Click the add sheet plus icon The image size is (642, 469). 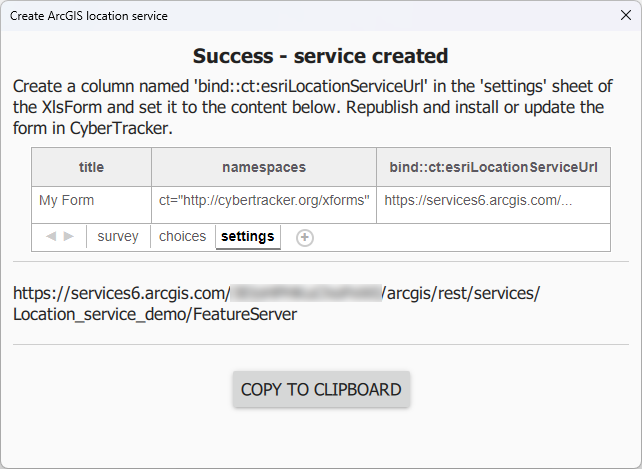305,237
